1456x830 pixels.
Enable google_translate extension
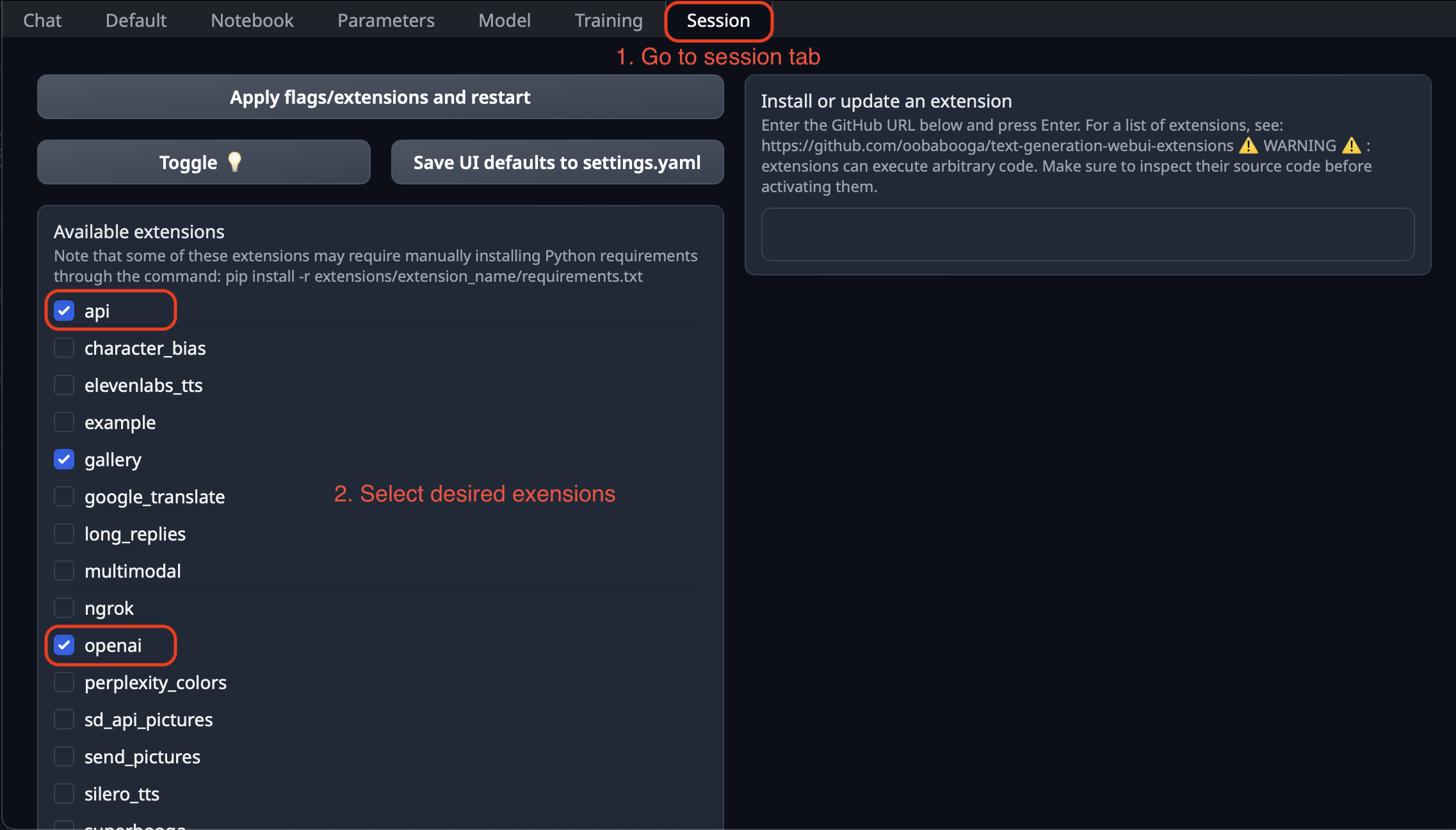[x=64, y=496]
